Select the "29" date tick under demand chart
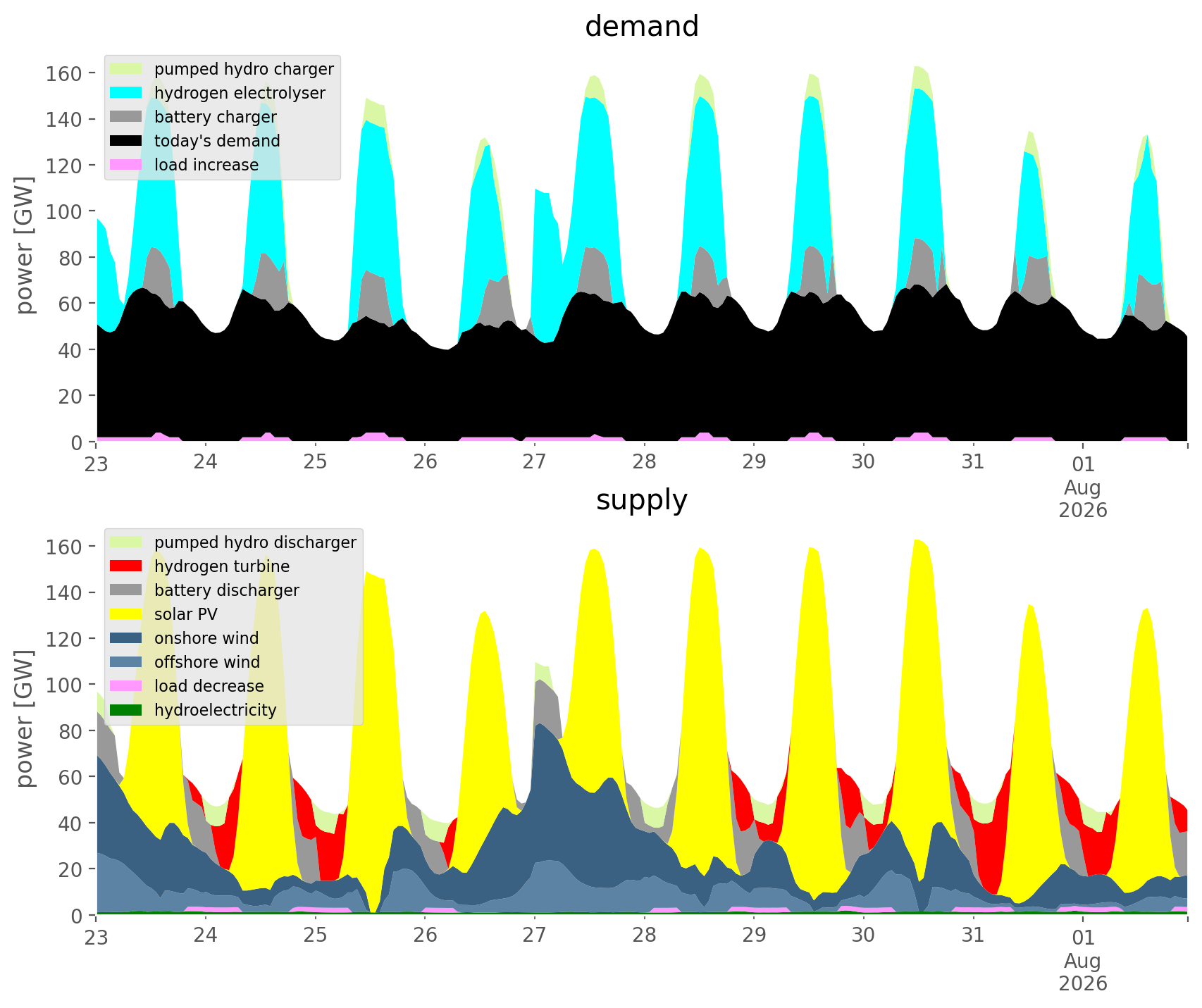Screen dimensions: 1202x1008 753,462
